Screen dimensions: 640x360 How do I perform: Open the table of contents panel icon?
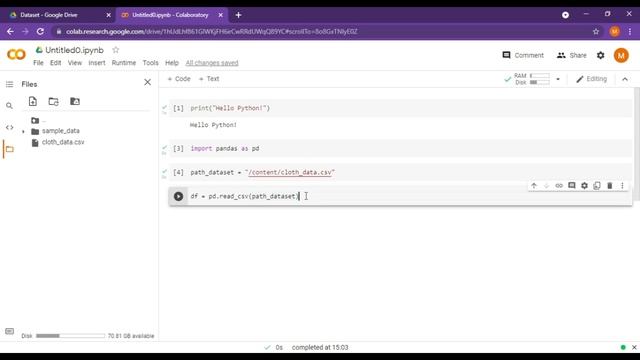9,84
